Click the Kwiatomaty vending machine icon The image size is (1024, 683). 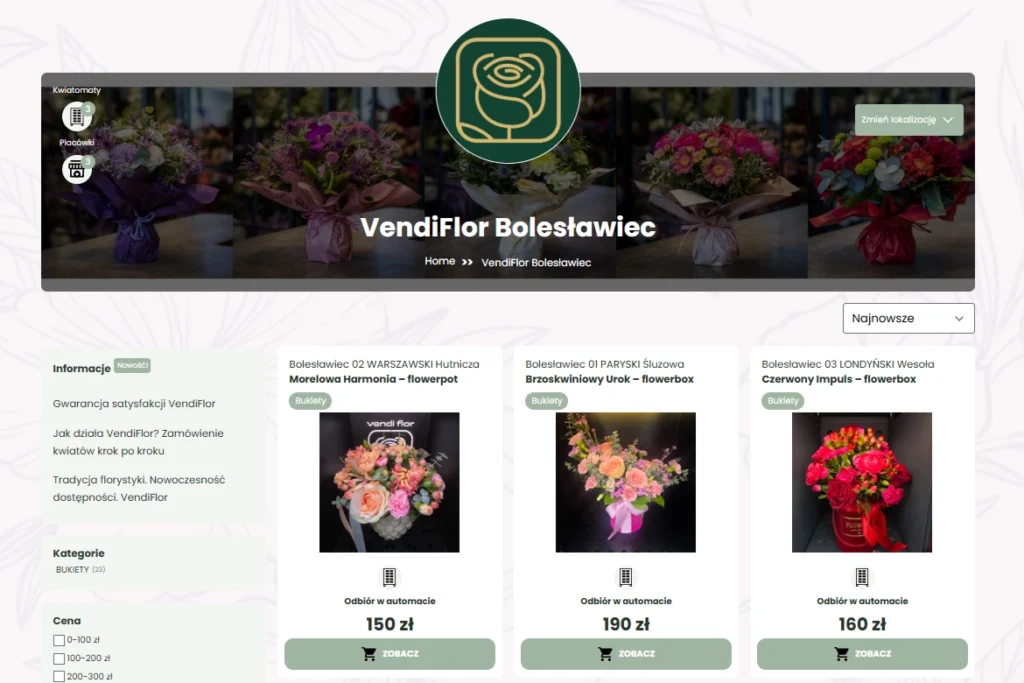pyautogui.click(x=76, y=117)
